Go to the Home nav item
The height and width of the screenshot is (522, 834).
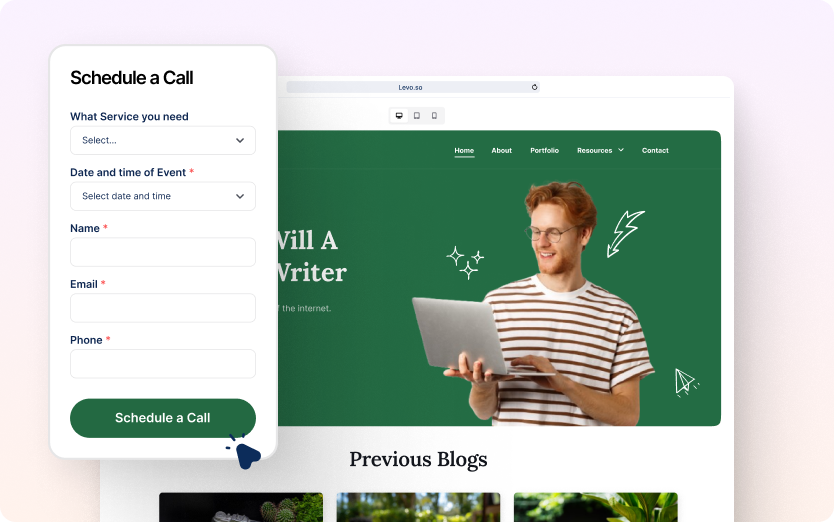pos(464,151)
